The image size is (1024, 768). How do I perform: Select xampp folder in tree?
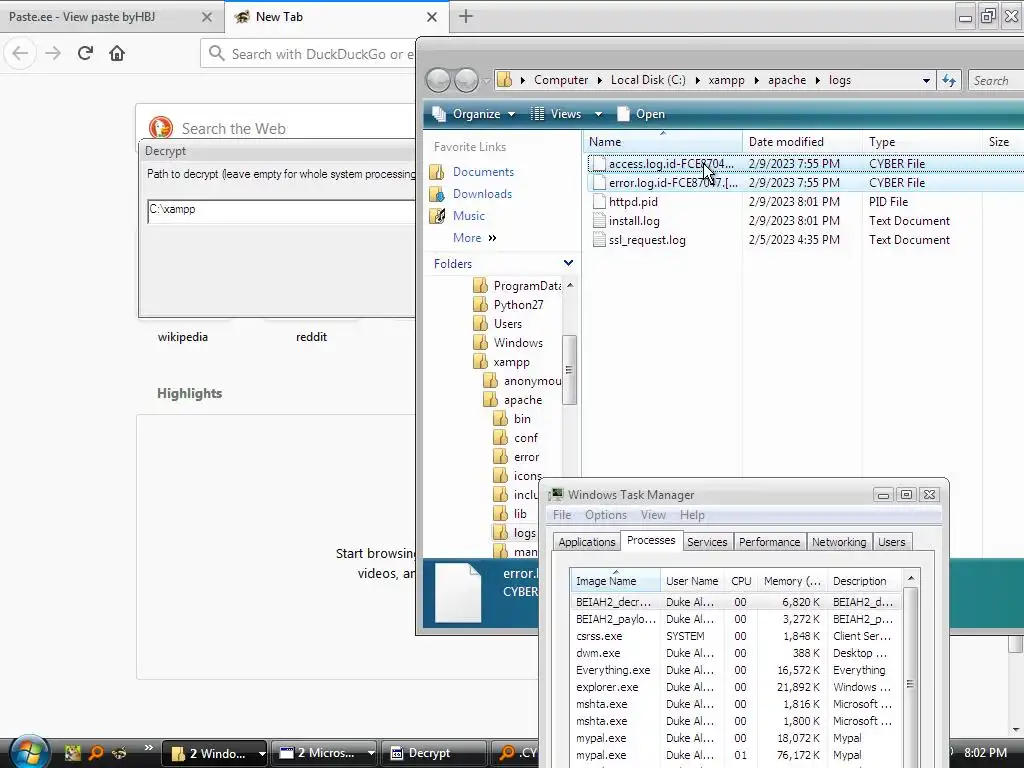click(511, 362)
